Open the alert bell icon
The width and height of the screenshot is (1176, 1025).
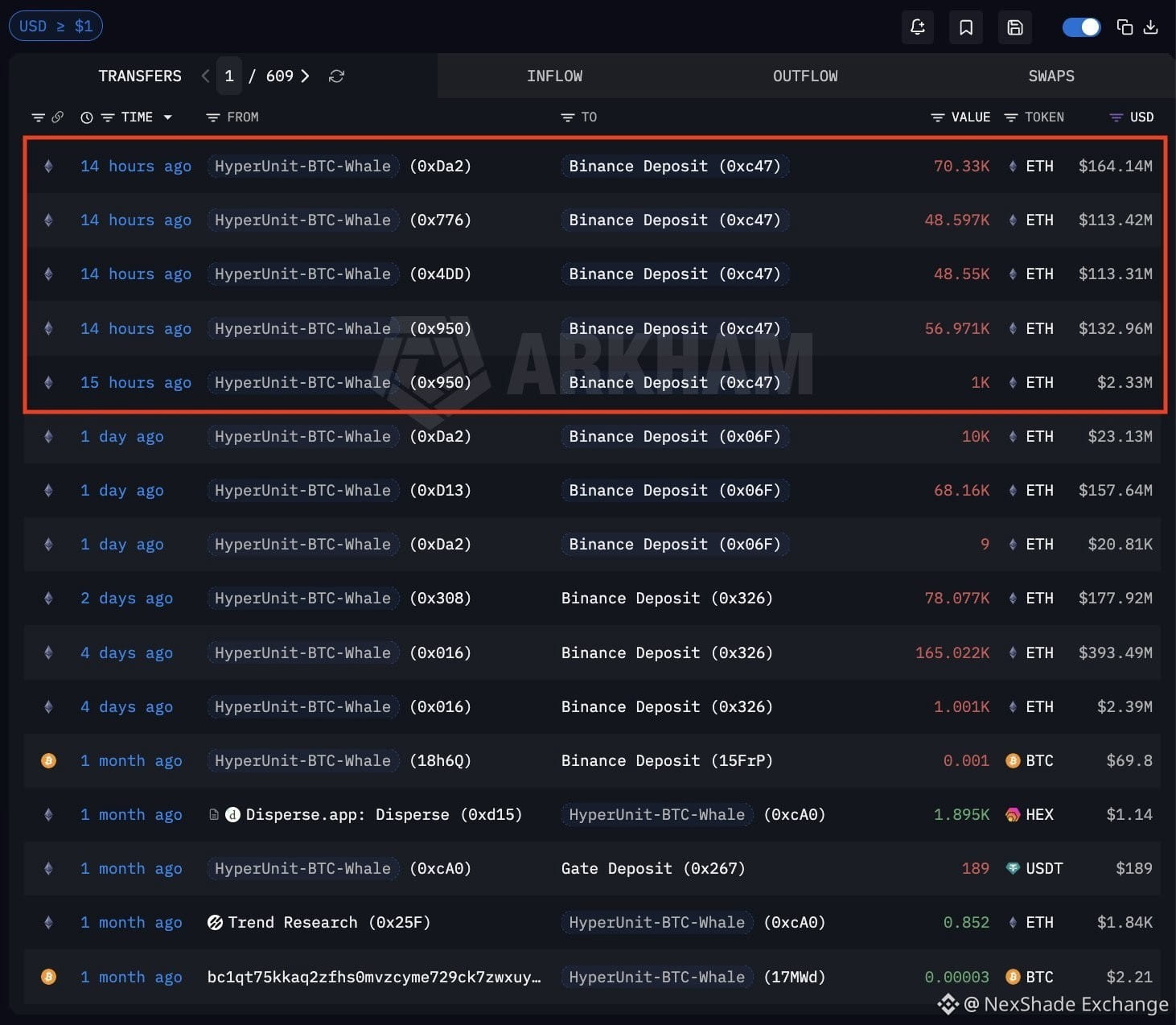coord(918,27)
